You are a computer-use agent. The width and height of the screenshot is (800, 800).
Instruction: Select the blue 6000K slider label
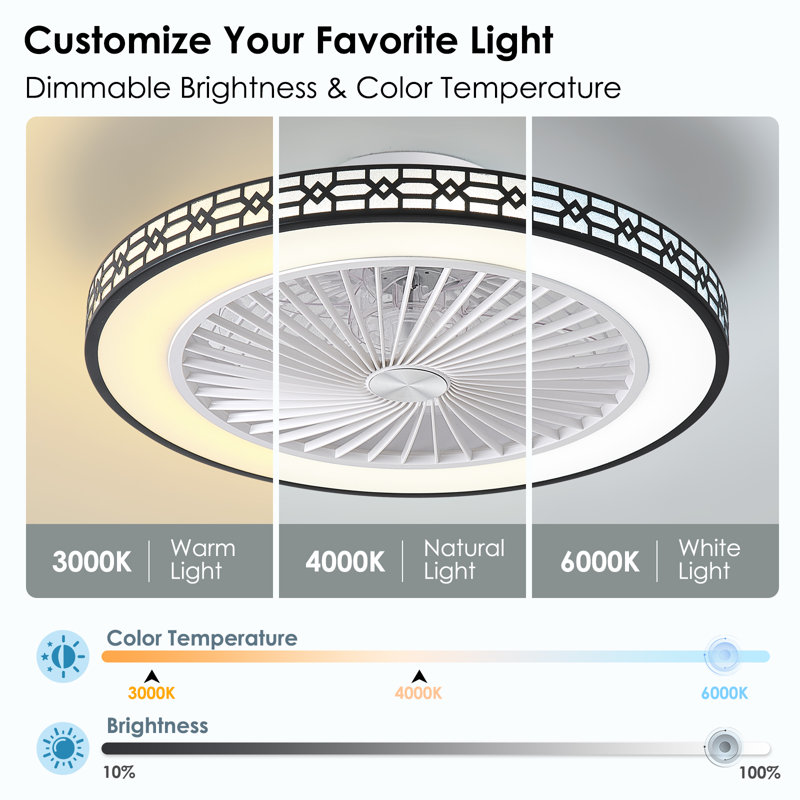(x=724, y=693)
